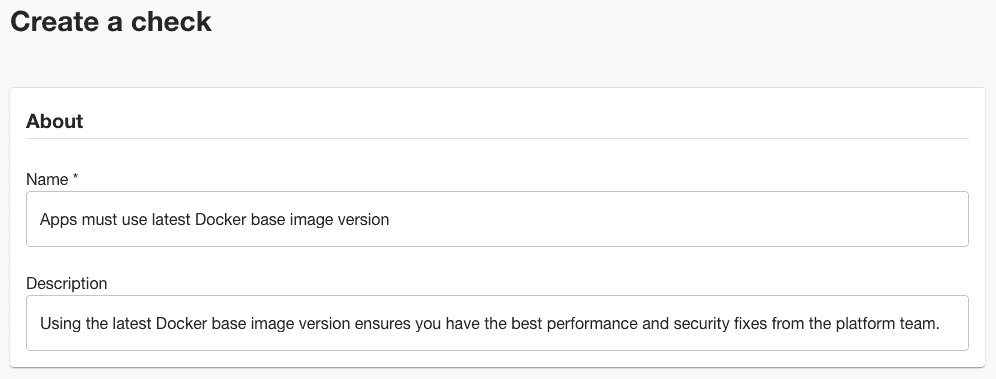Image resolution: width=996 pixels, height=379 pixels.
Task: Click empty space right of Name text
Action: 673,220
